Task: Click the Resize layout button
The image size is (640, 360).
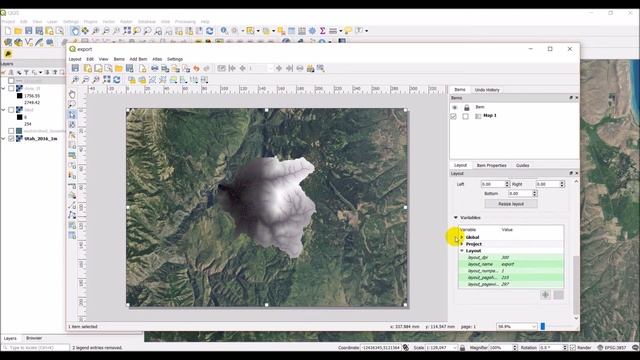Action: coord(511,204)
